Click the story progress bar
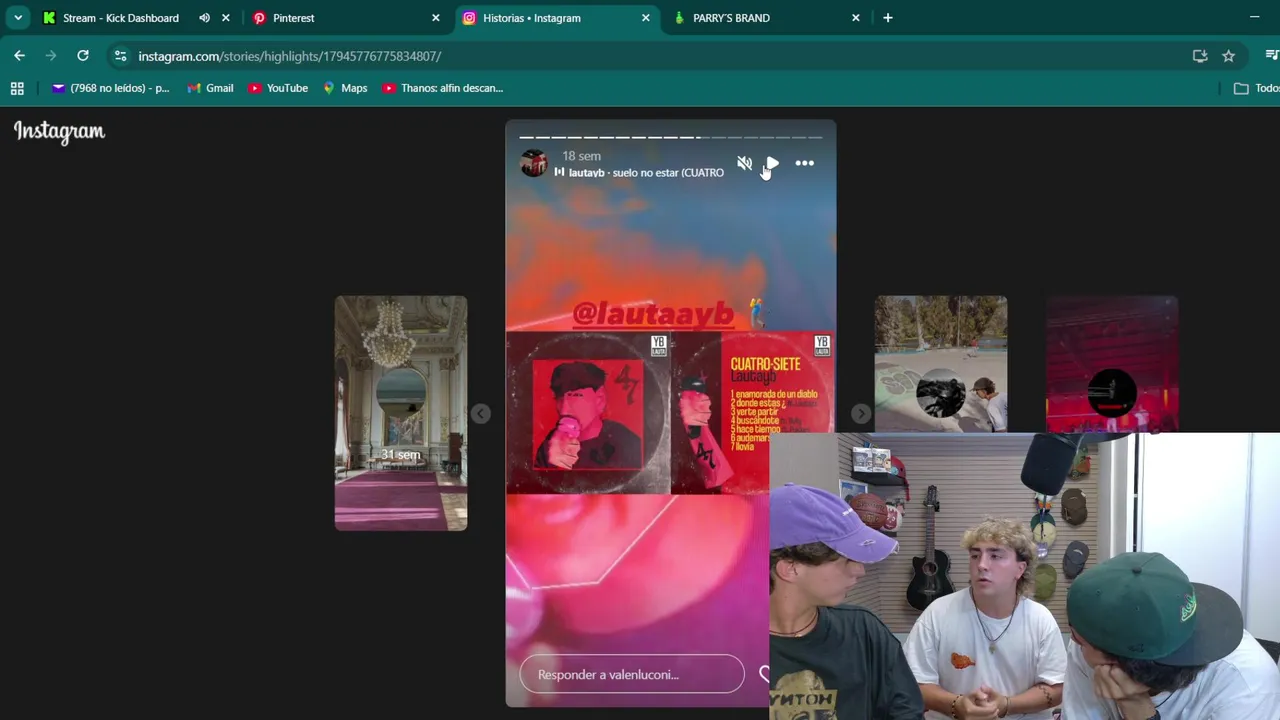1280x720 pixels. tap(670, 137)
